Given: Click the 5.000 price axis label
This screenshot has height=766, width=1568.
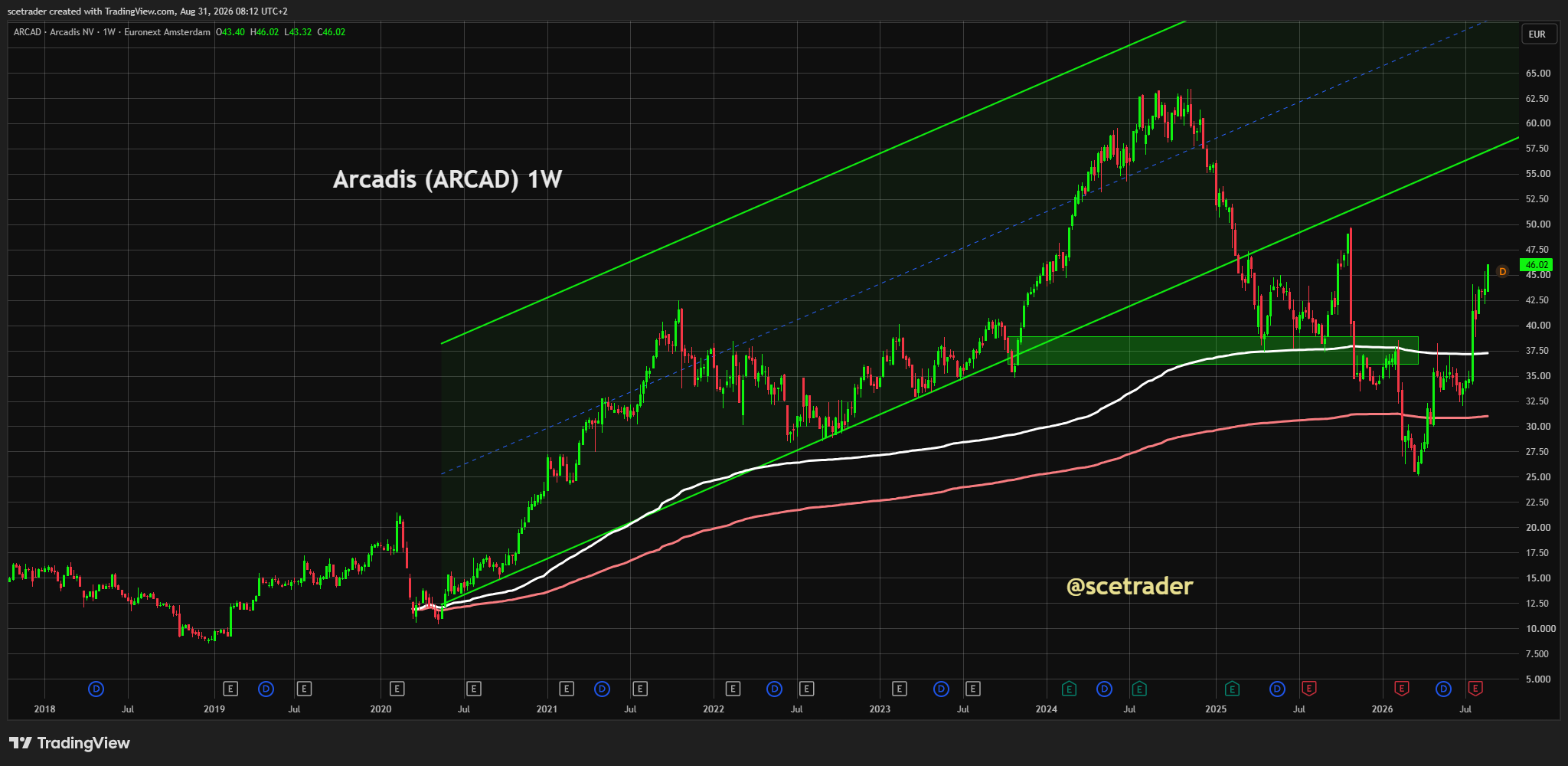Looking at the screenshot, I should point(1538,679).
